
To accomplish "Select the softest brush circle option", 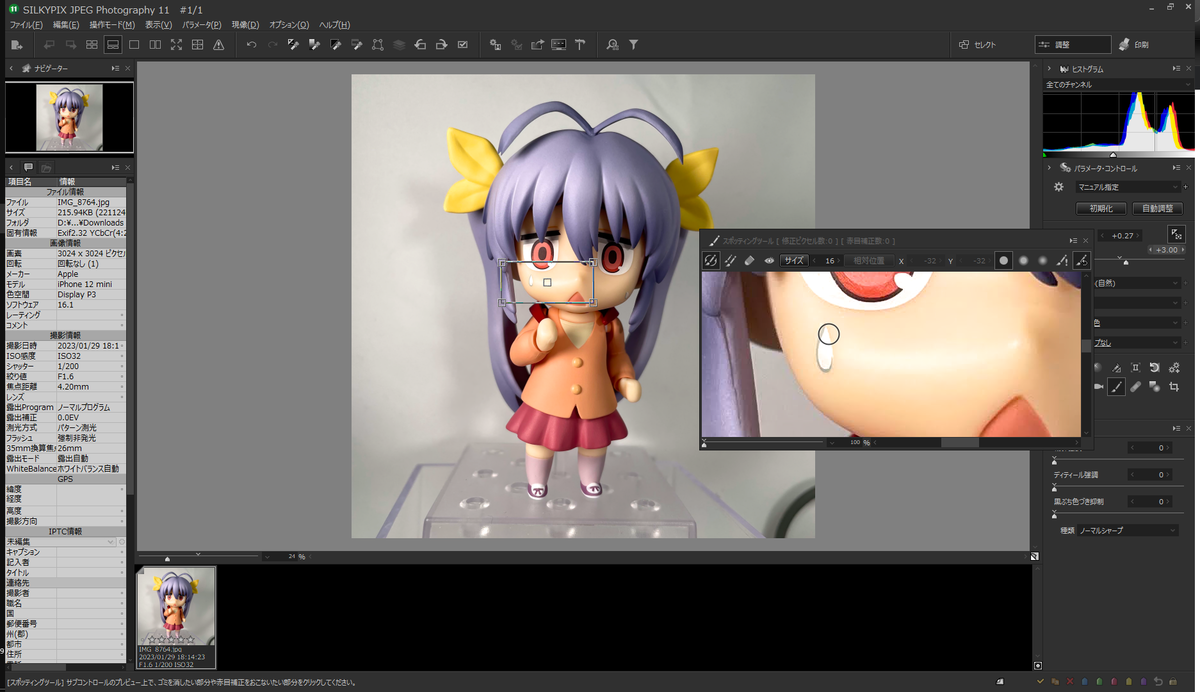I will pos(1042,260).
